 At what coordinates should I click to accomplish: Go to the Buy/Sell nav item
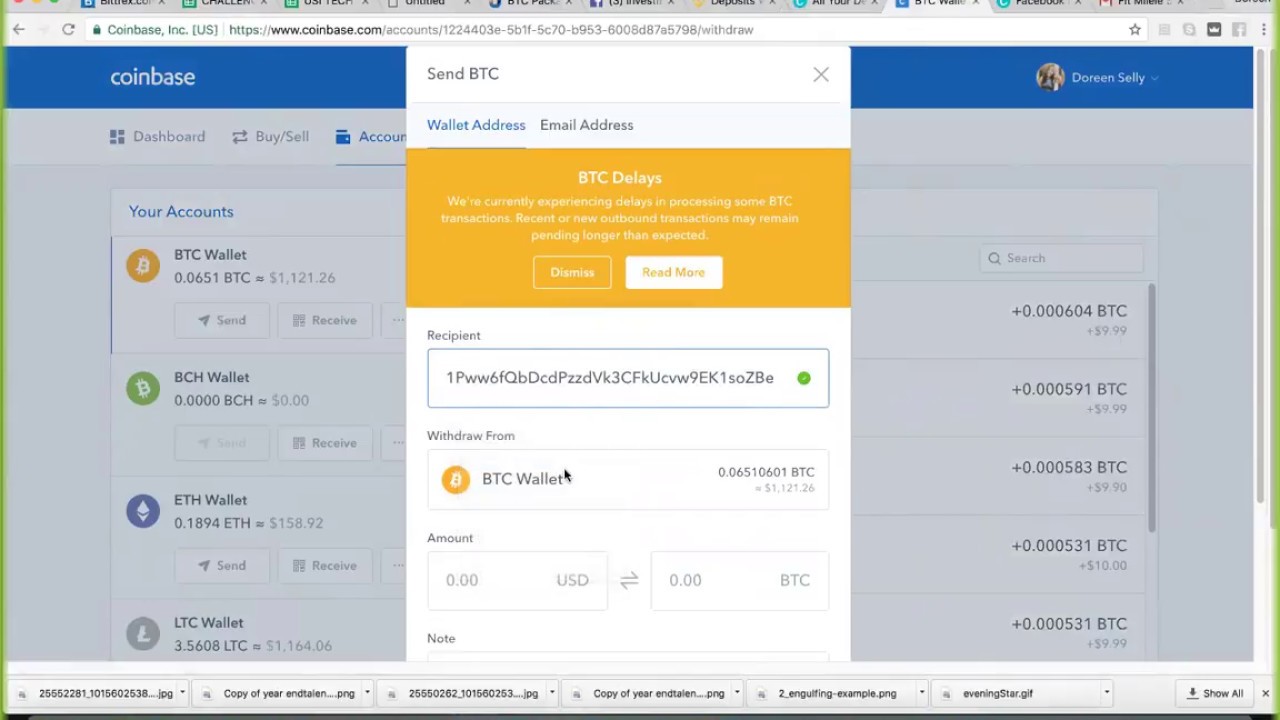(x=271, y=137)
